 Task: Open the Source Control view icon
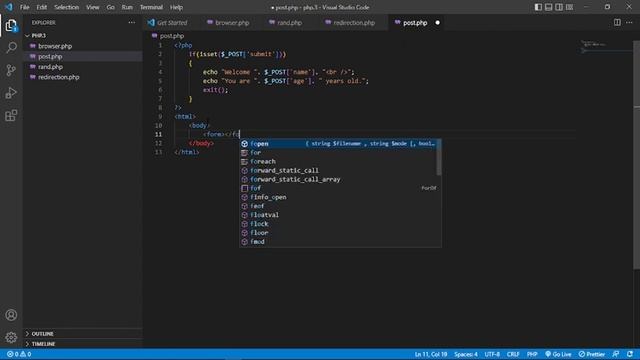click(11, 70)
